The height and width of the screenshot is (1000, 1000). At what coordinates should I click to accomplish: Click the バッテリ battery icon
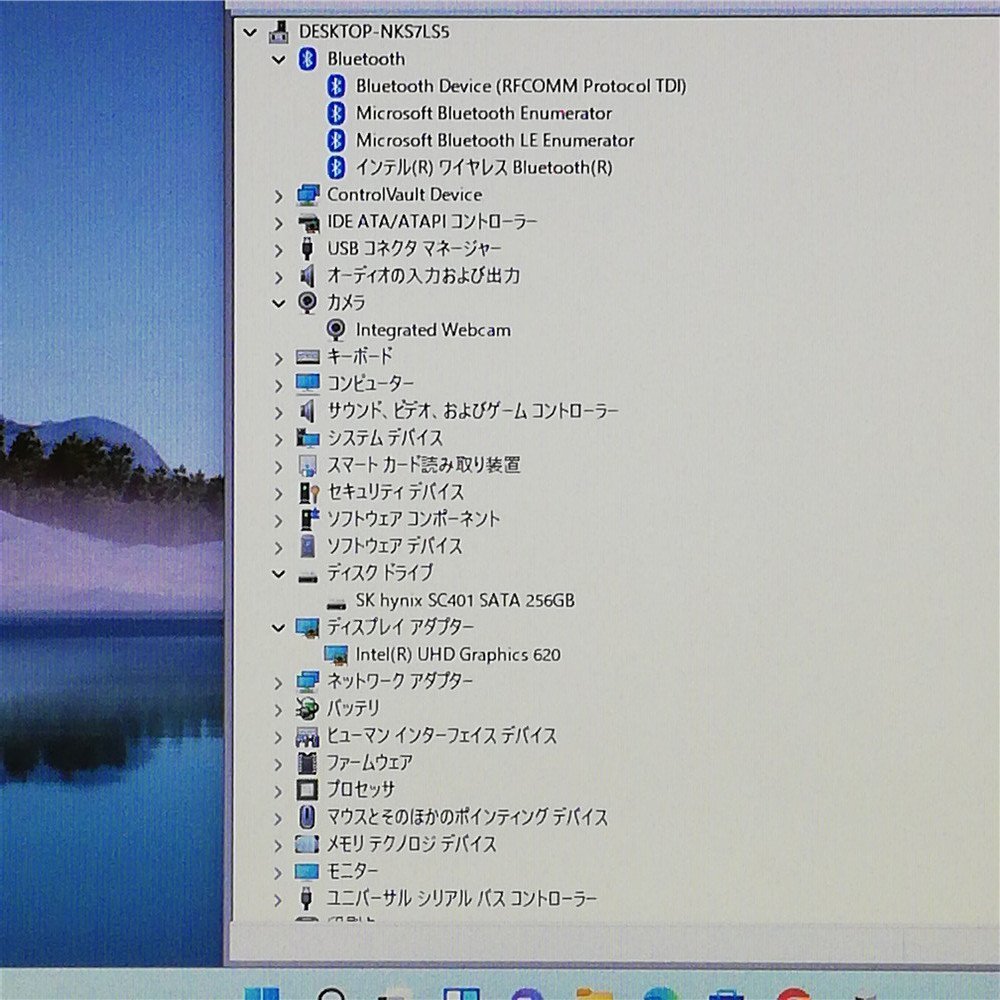coord(307,709)
